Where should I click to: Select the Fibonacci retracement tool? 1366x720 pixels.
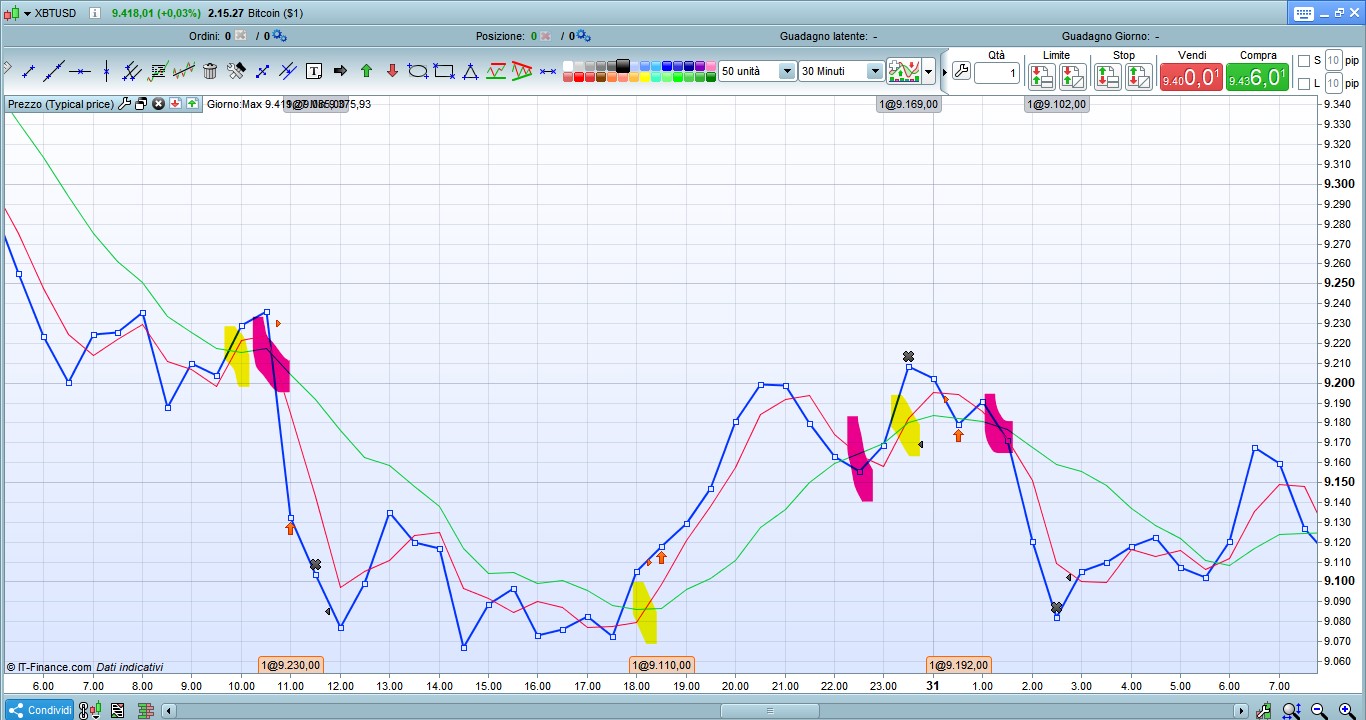[157, 71]
